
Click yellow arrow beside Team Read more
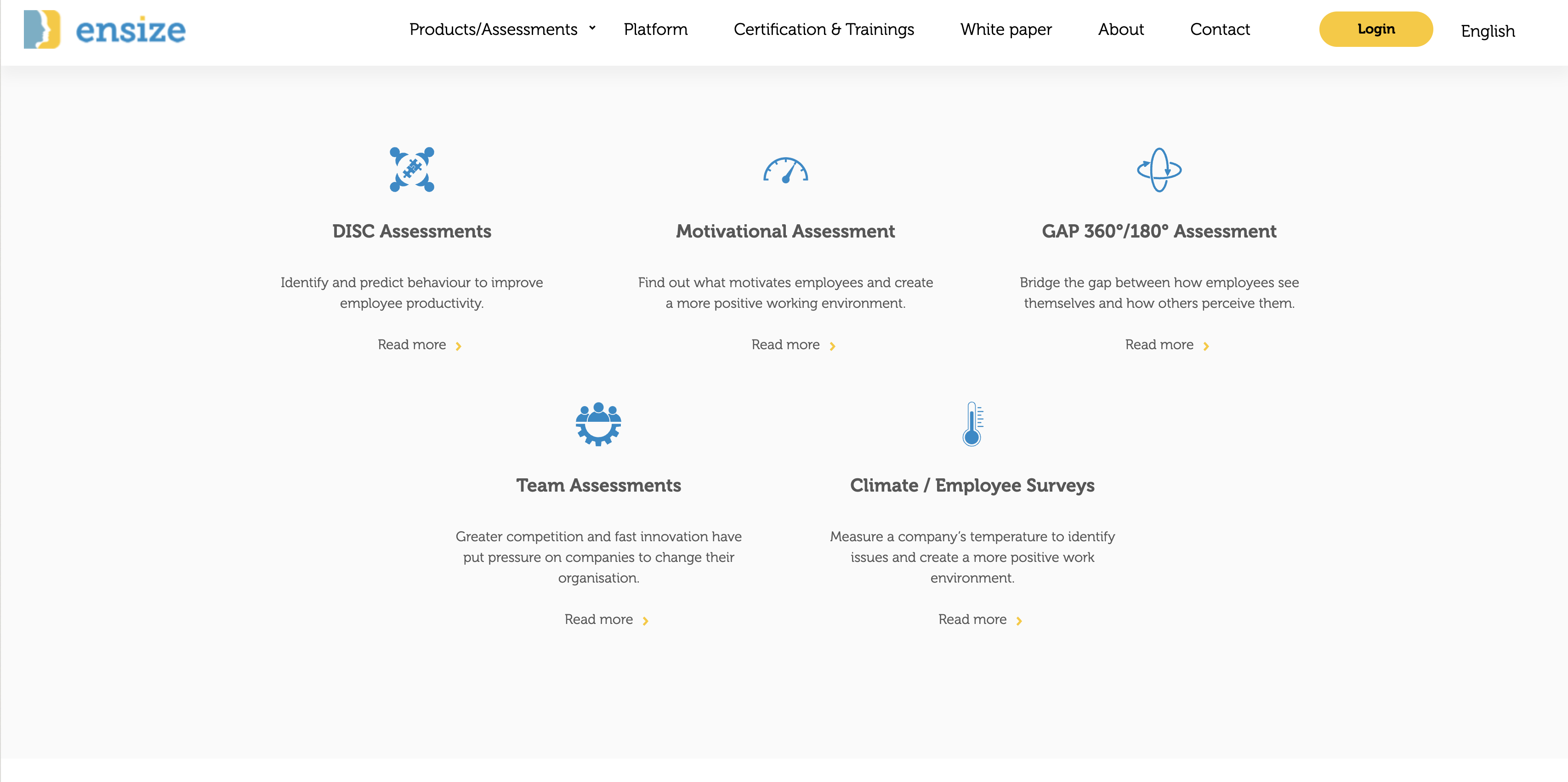[645, 621]
